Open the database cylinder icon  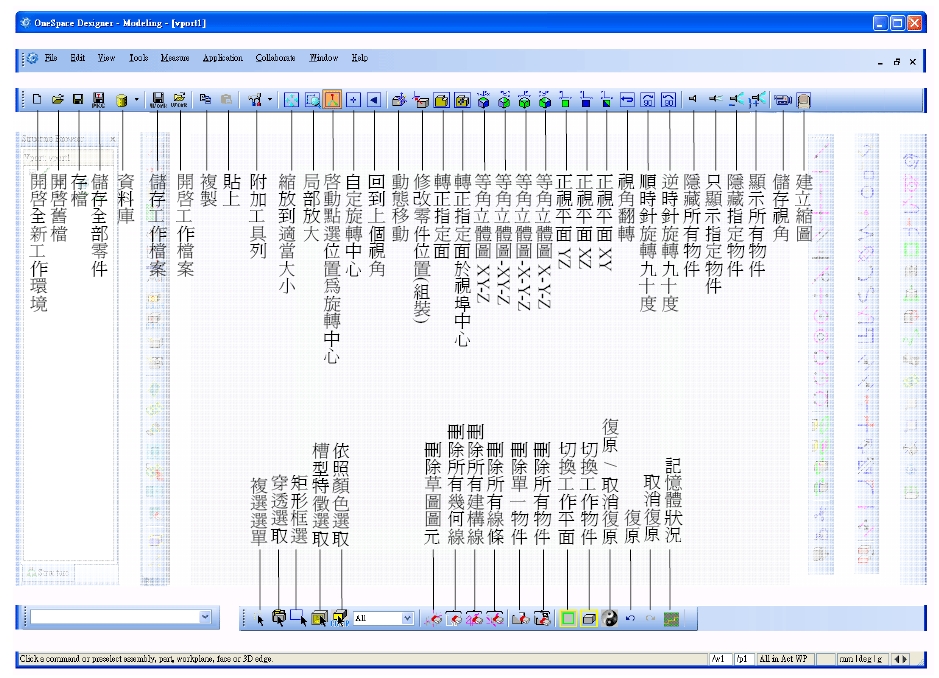click(x=122, y=100)
